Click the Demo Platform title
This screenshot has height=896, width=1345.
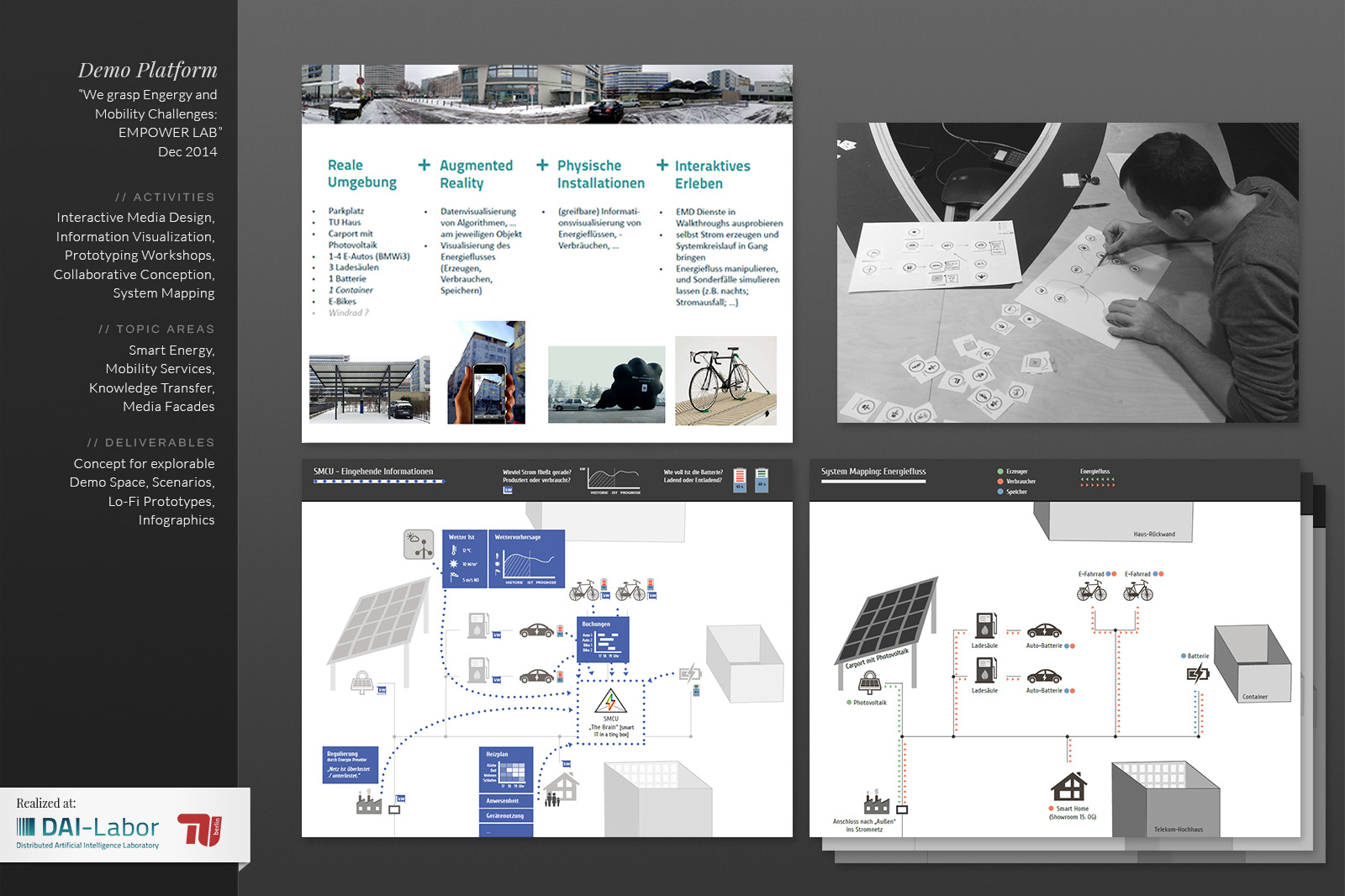tap(148, 70)
